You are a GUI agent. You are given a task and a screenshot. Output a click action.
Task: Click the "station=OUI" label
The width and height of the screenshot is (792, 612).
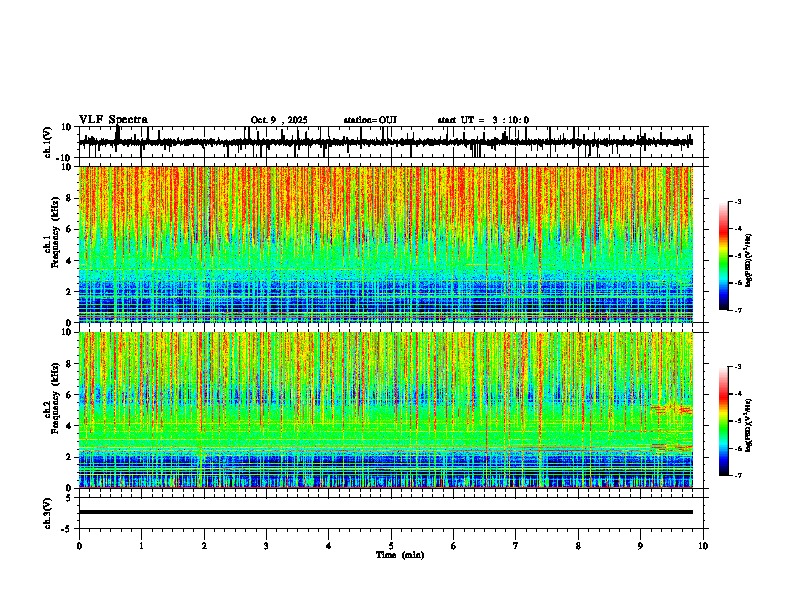coord(370,120)
